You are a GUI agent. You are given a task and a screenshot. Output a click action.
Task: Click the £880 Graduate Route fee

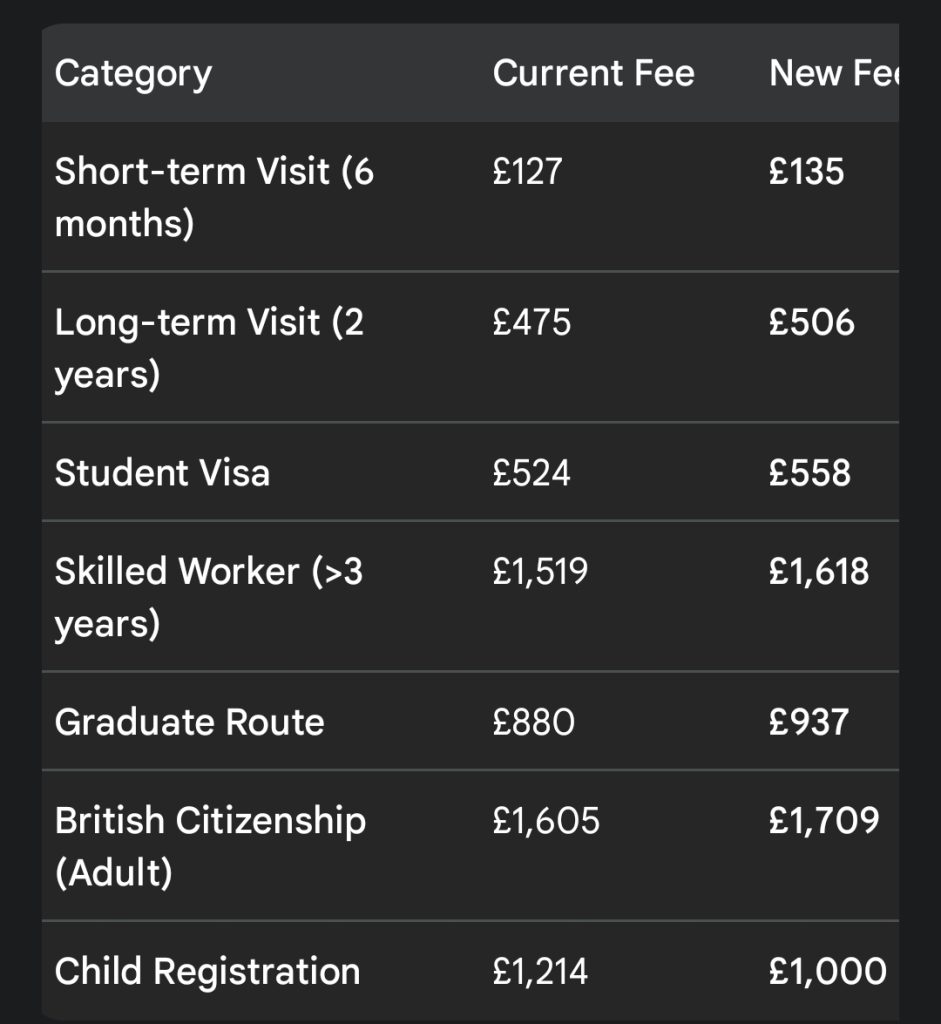point(534,722)
